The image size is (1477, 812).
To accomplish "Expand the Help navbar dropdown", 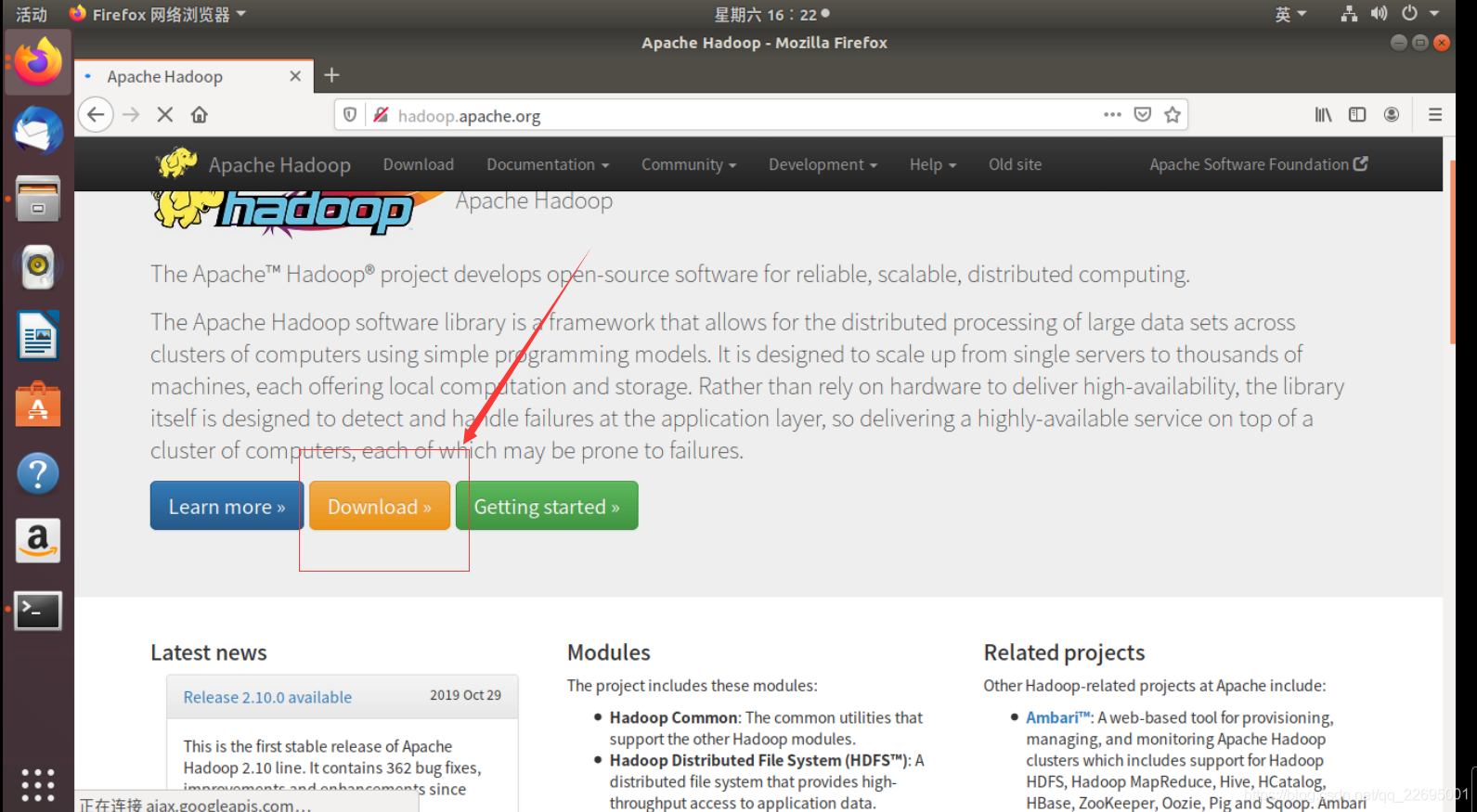I will [933, 164].
